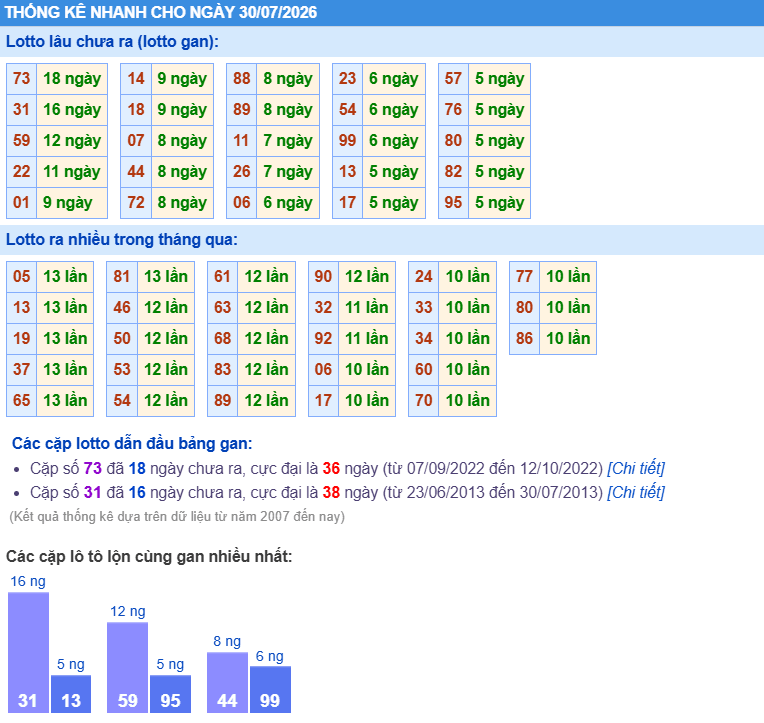
Task: Click number 19 in the frequent lotto table
Action: (21, 339)
